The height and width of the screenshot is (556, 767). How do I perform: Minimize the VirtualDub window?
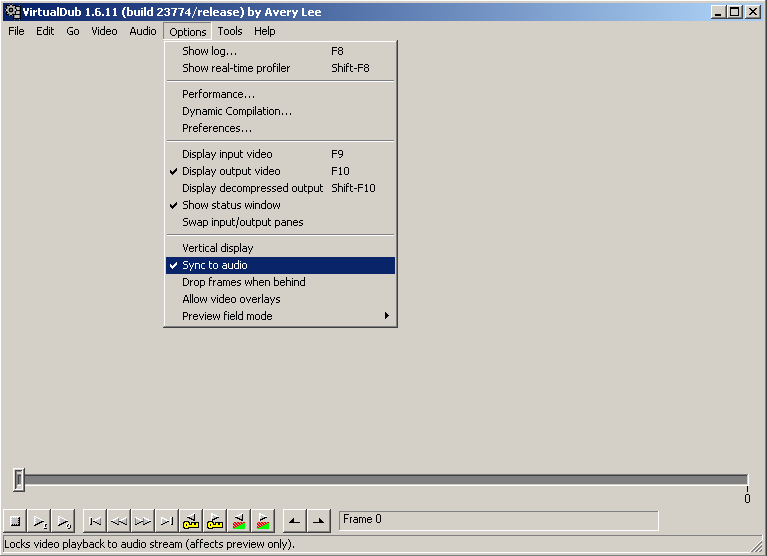coord(718,12)
